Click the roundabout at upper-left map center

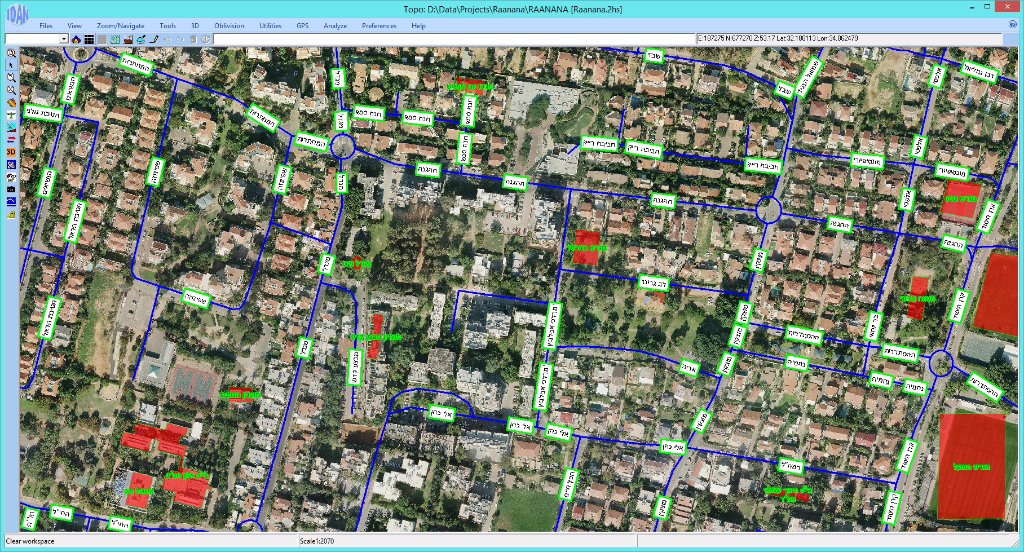[343, 147]
